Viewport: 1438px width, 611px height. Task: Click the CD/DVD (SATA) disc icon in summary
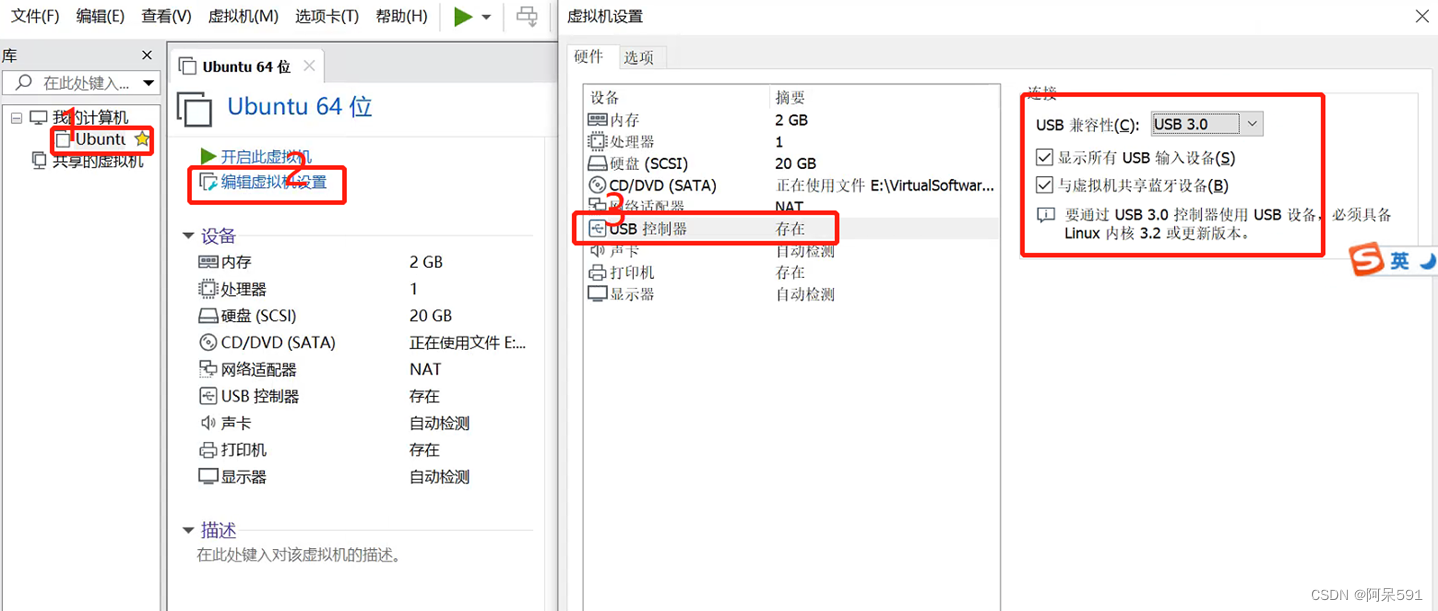pos(208,342)
